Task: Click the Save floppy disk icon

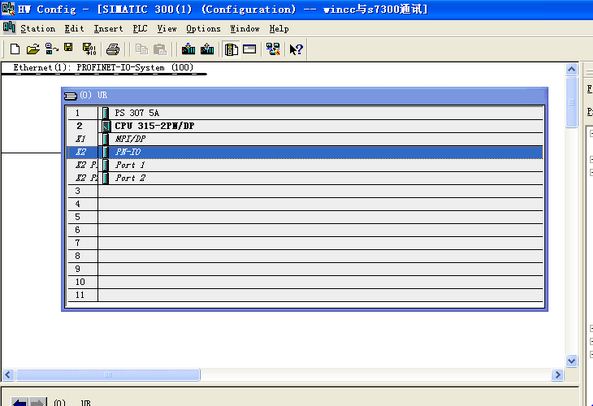Action: [68, 47]
